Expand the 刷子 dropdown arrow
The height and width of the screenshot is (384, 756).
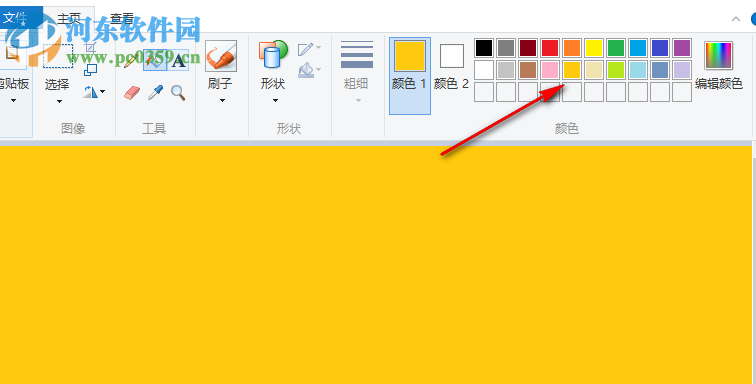tap(222, 101)
